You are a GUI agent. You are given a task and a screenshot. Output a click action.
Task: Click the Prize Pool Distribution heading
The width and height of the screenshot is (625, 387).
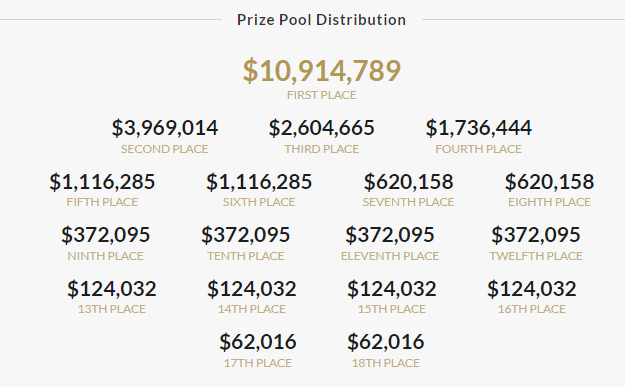click(321, 20)
